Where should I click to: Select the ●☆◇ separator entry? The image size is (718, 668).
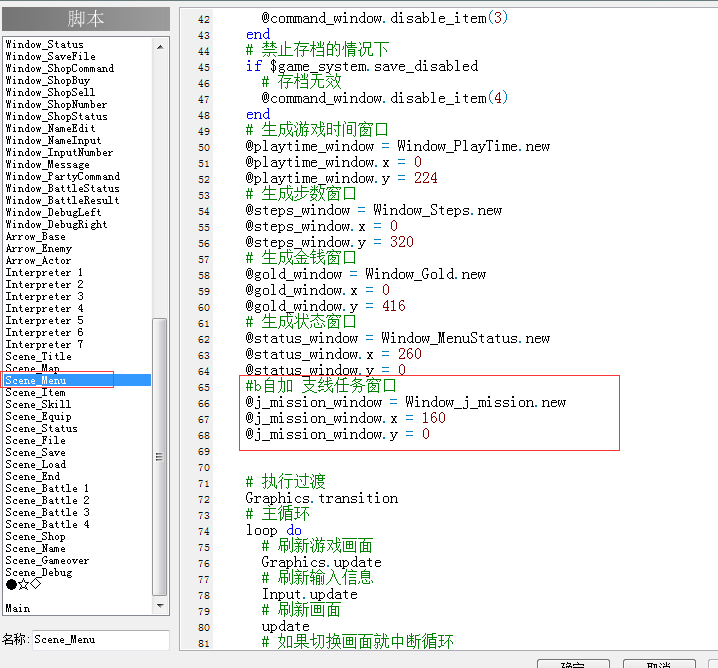point(23,584)
